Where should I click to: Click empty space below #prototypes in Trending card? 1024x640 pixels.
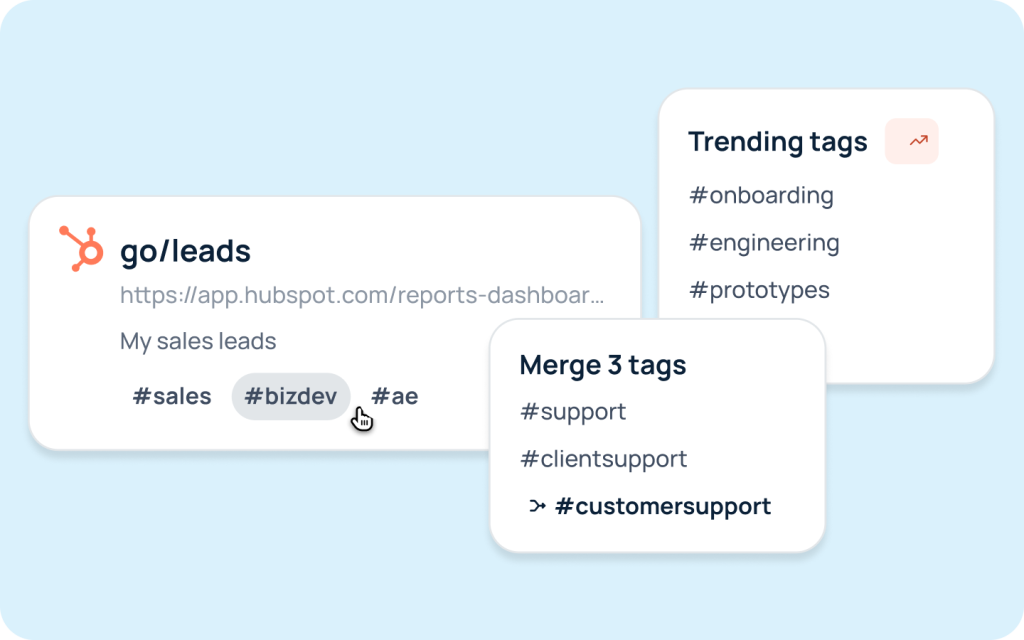[900, 345]
